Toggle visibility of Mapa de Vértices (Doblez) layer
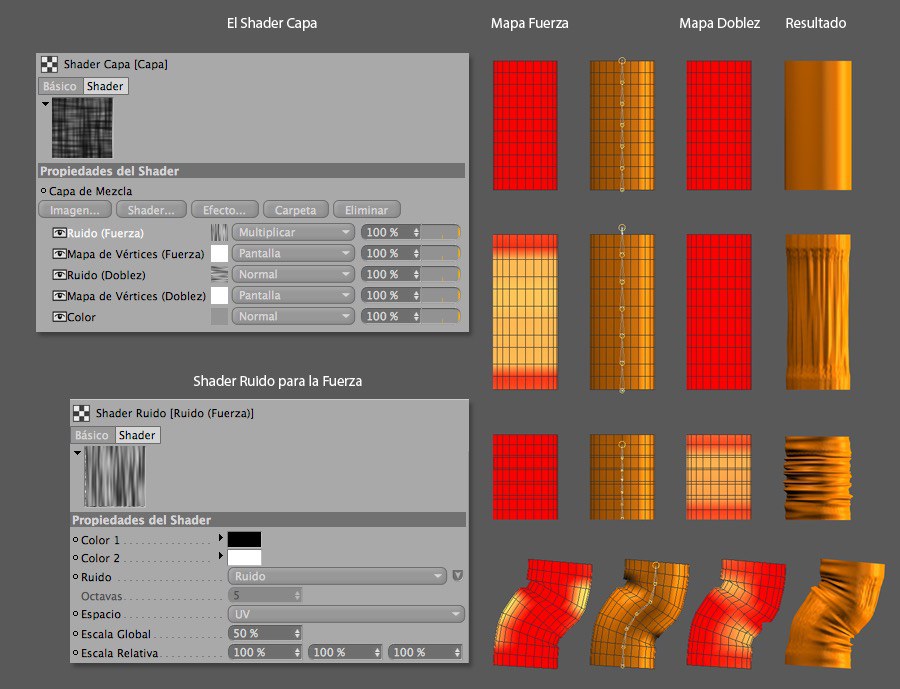This screenshot has height=689, width=900. [x=59, y=296]
